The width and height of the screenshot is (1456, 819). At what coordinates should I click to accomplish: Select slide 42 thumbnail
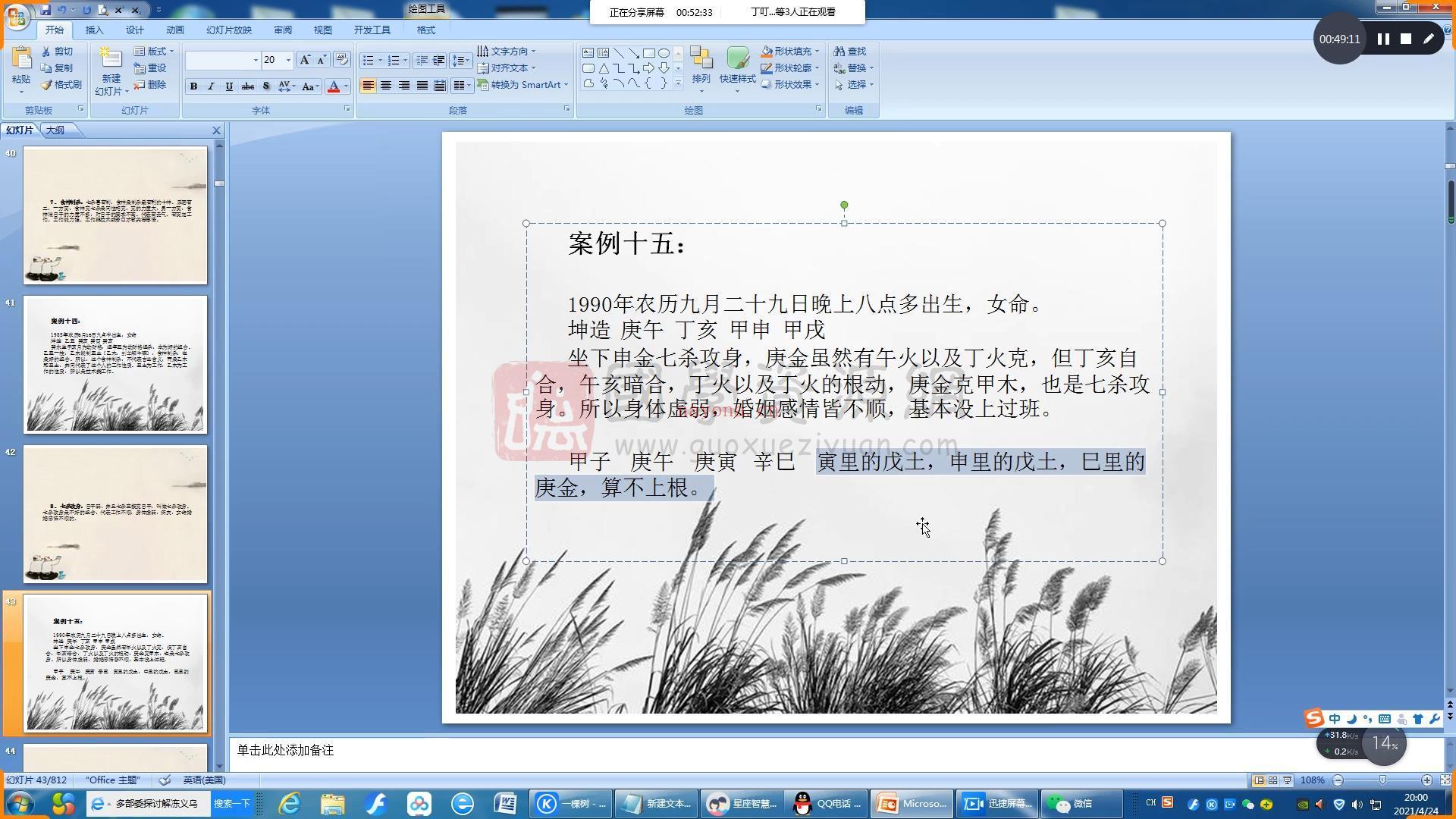pyautogui.click(x=115, y=514)
